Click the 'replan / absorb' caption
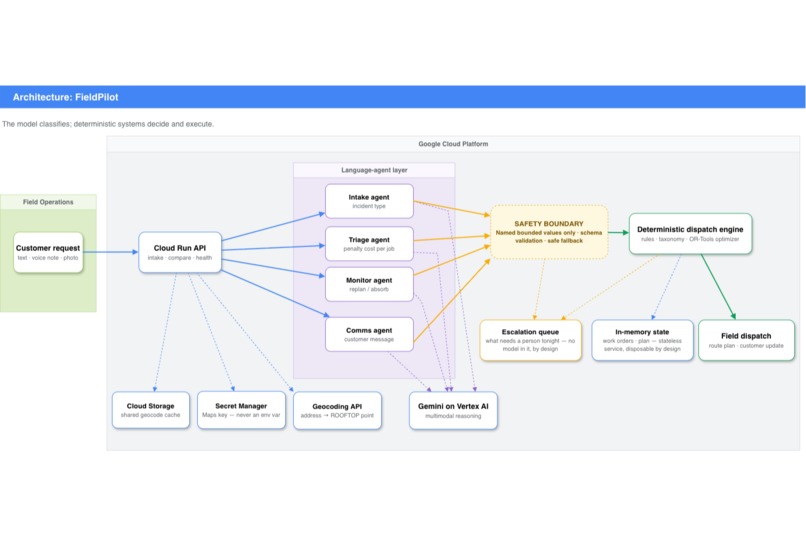The image size is (806, 537). click(x=369, y=289)
